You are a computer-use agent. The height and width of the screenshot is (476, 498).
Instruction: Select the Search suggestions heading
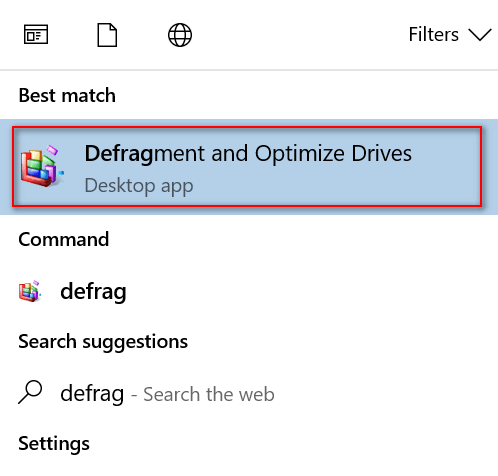pos(103,342)
